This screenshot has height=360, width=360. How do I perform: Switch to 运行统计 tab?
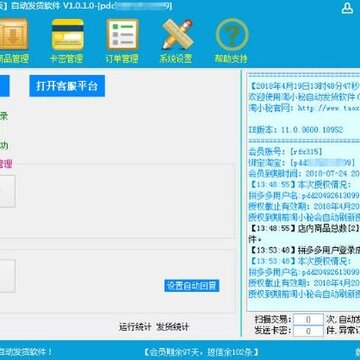coord(135,327)
